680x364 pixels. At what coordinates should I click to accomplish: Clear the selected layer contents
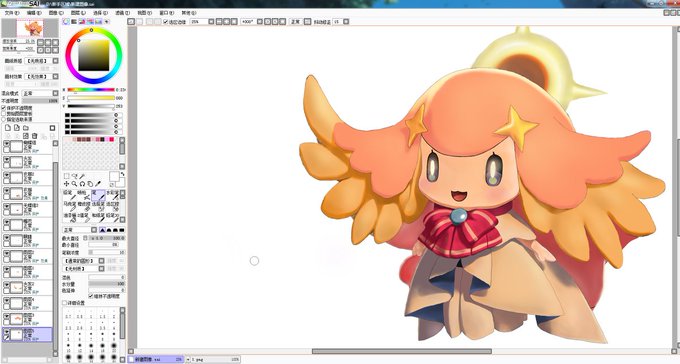coord(26,136)
